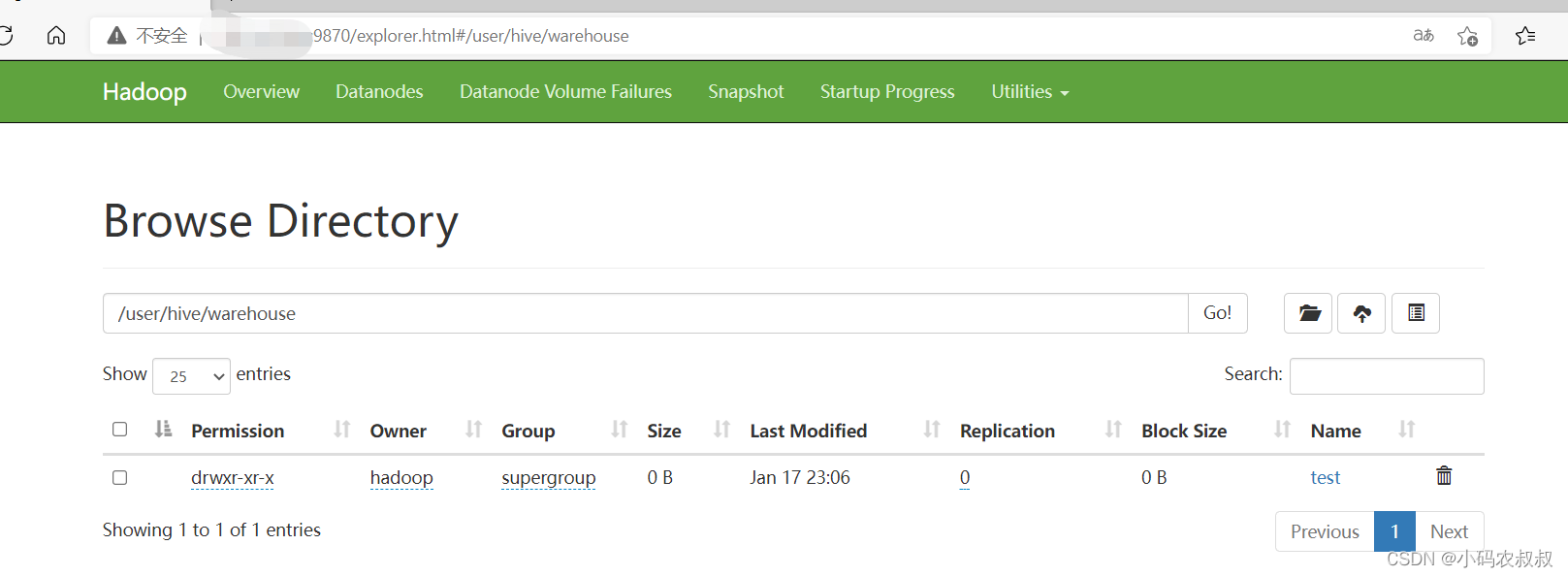This screenshot has height=577, width=1568.
Task: Click the 'Showing 1 to 1 of 1 entries' text
Action: [211, 529]
